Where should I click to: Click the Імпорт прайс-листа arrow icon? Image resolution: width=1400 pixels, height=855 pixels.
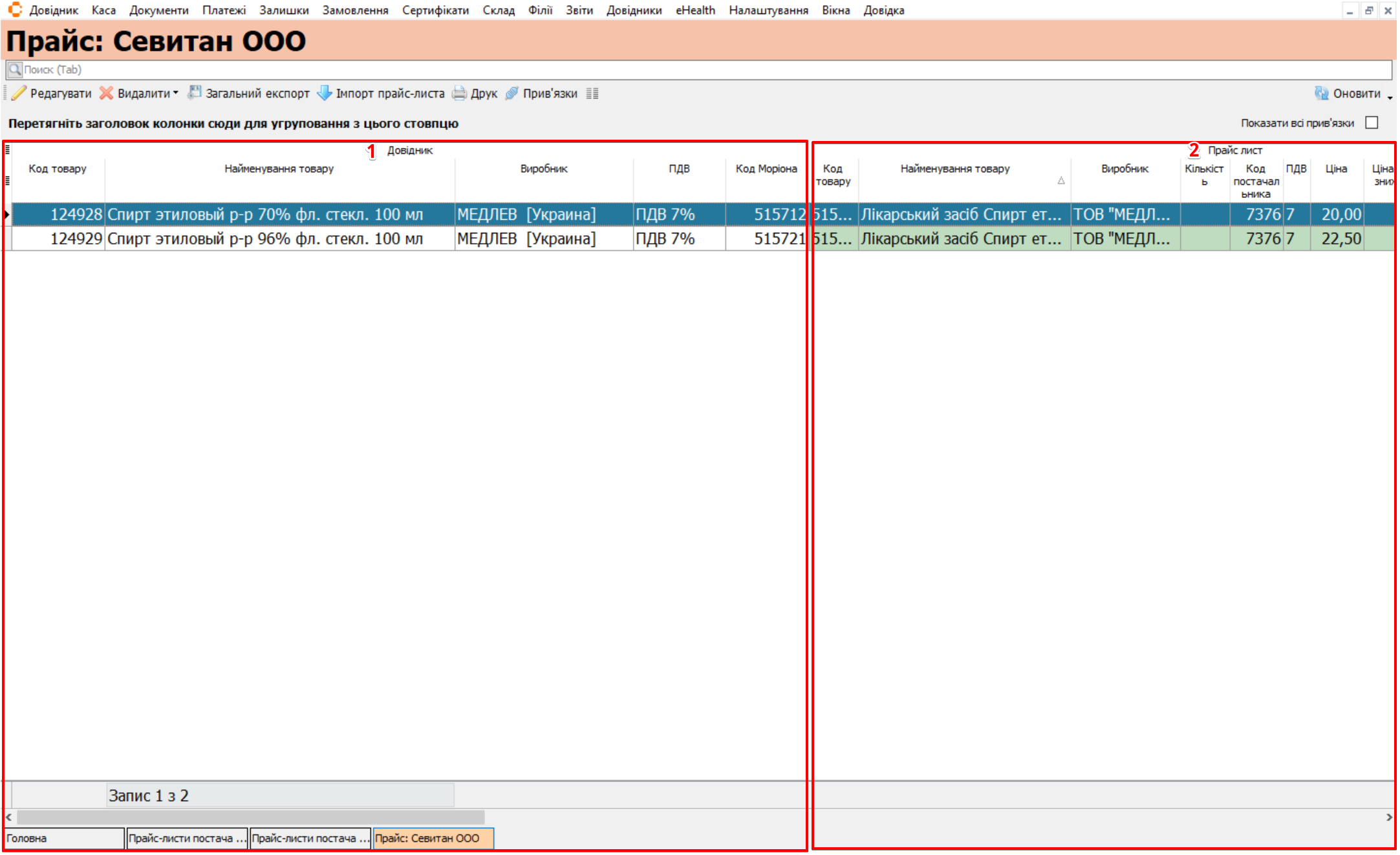click(x=324, y=93)
